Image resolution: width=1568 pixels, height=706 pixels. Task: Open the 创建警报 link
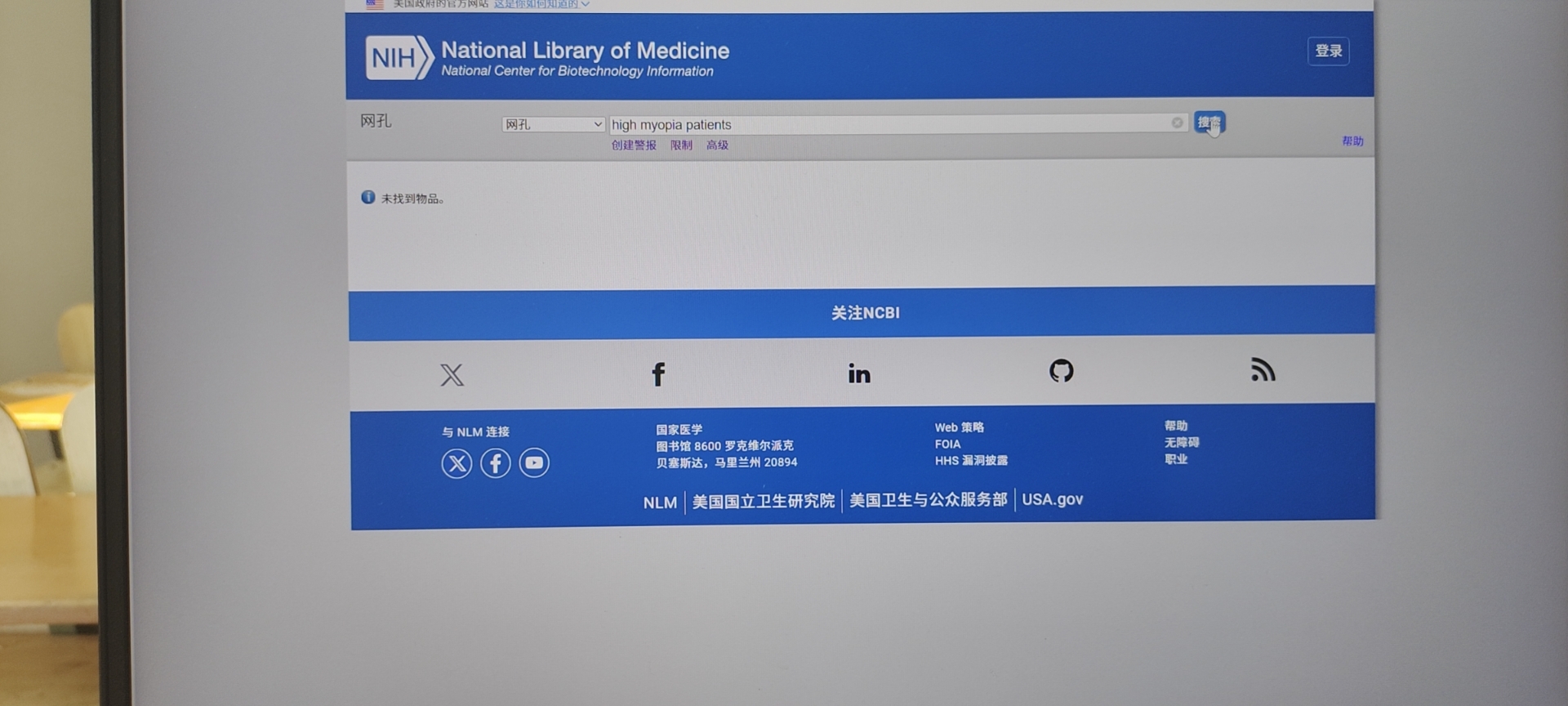(x=634, y=145)
